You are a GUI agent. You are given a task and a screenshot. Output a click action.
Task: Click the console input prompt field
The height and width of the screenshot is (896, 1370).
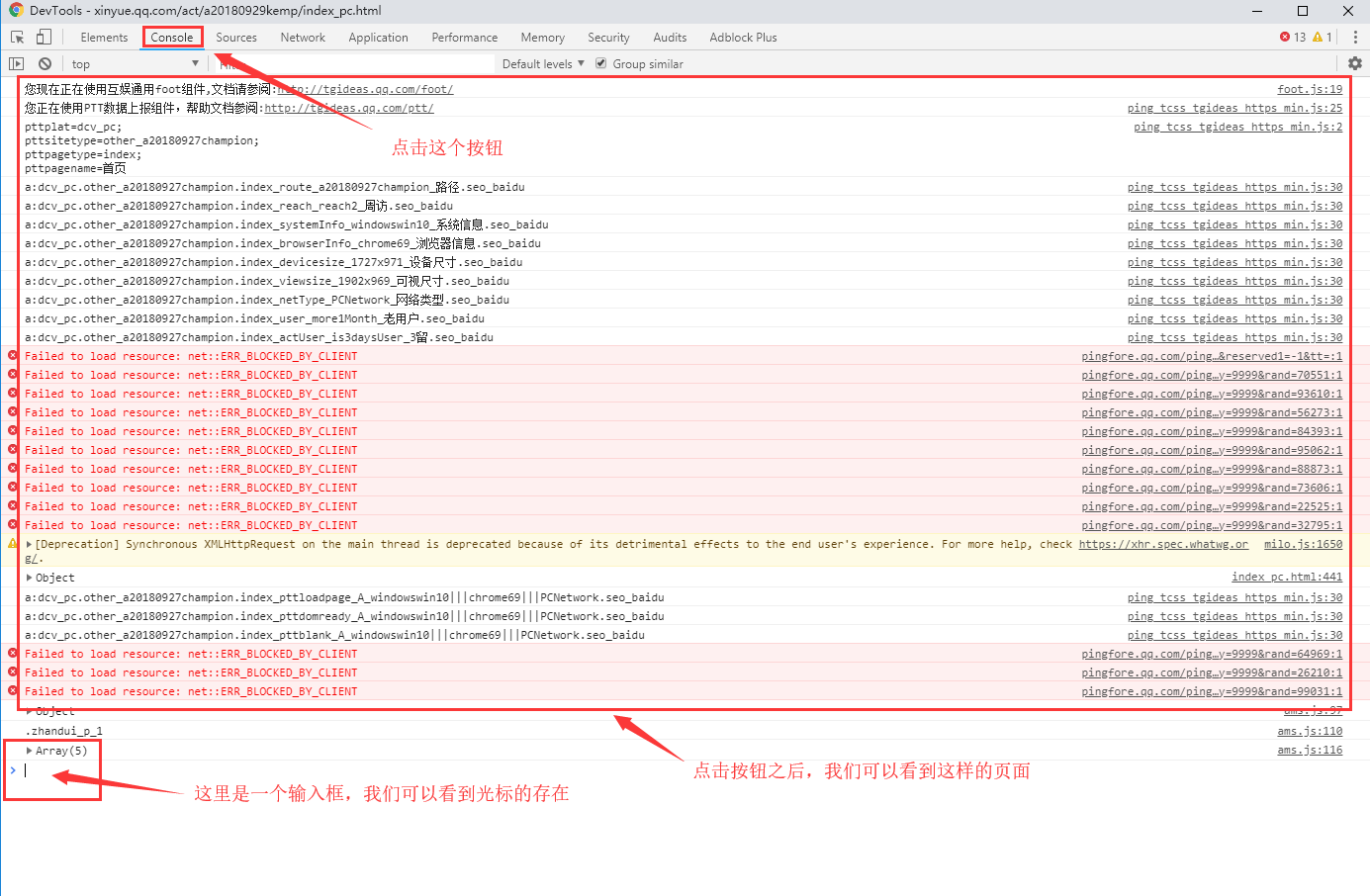coord(692,770)
